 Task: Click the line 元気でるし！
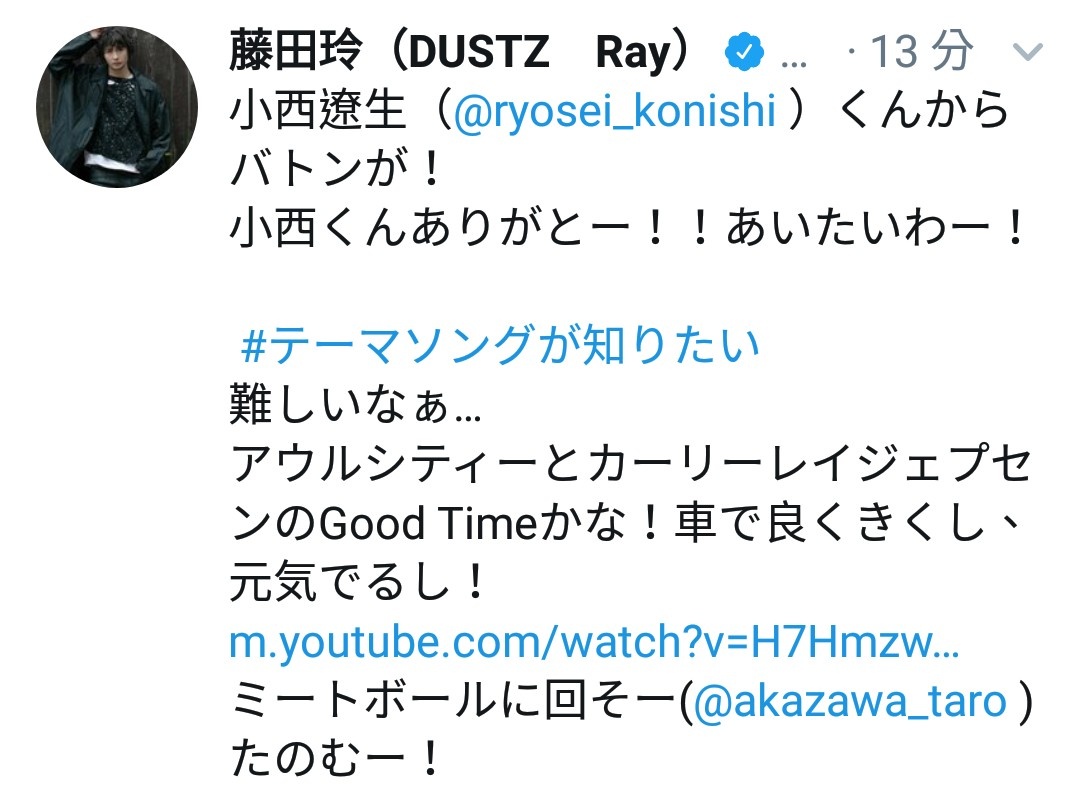point(358,582)
